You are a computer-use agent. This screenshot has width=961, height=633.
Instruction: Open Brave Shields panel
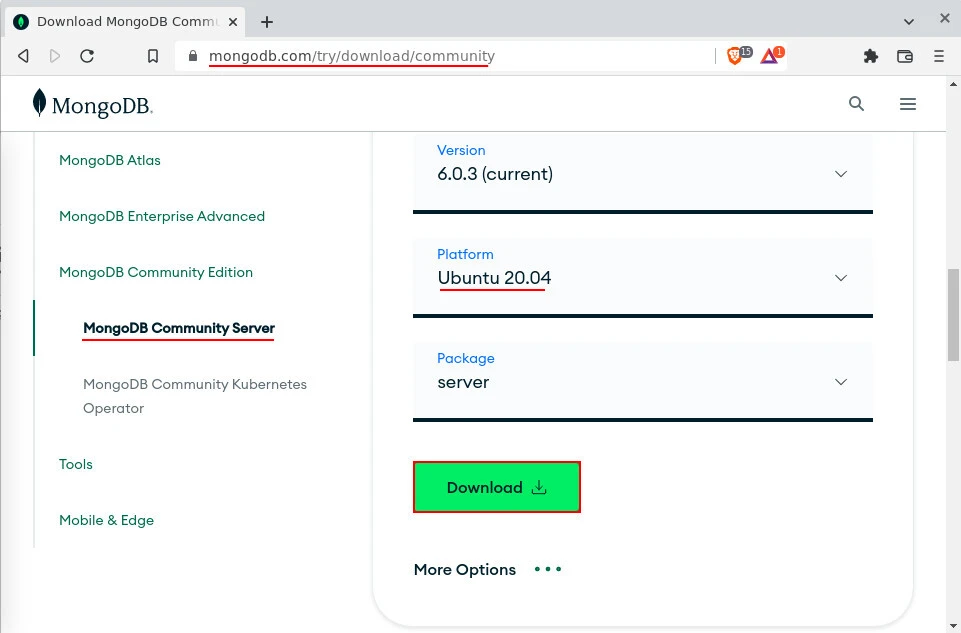[x=734, y=56]
